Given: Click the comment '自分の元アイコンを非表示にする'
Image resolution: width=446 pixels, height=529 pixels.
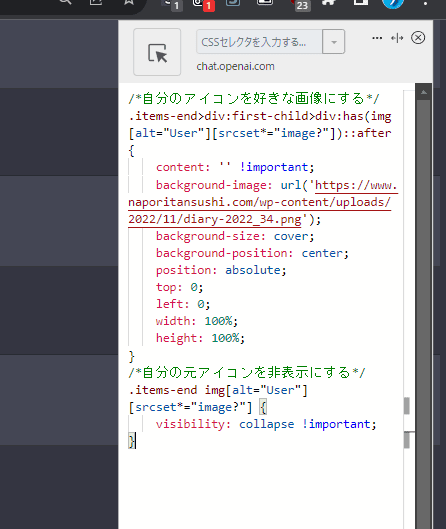Looking at the screenshot, I should [247, 372].
